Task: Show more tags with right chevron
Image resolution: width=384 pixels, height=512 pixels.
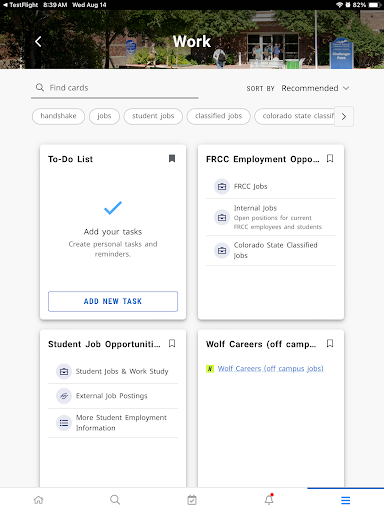Action: (x=344, y=116)
